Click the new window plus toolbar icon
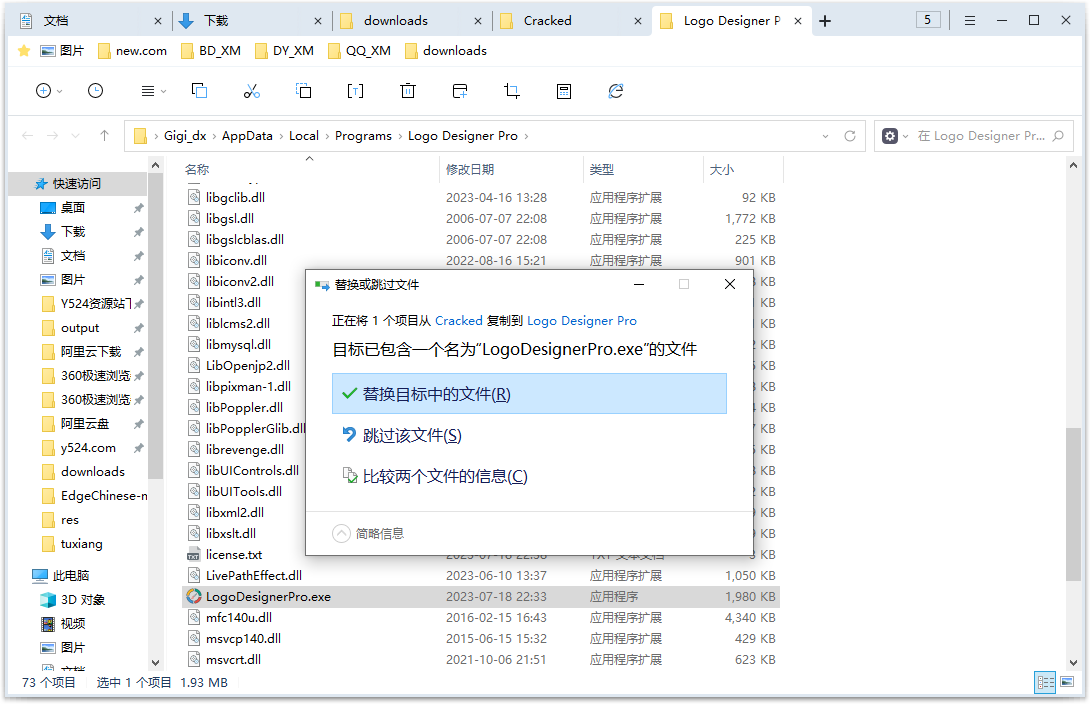This screenshot has height=704, width=1090. click(459, 91)
